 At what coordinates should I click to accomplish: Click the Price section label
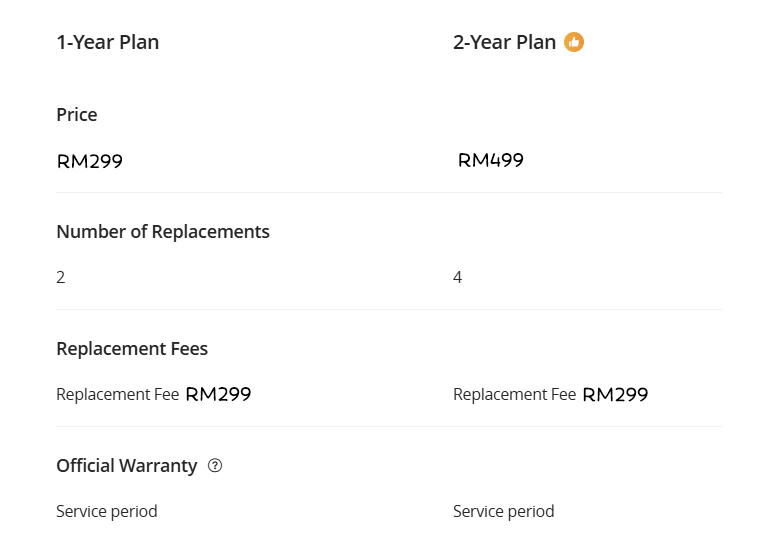77,115
